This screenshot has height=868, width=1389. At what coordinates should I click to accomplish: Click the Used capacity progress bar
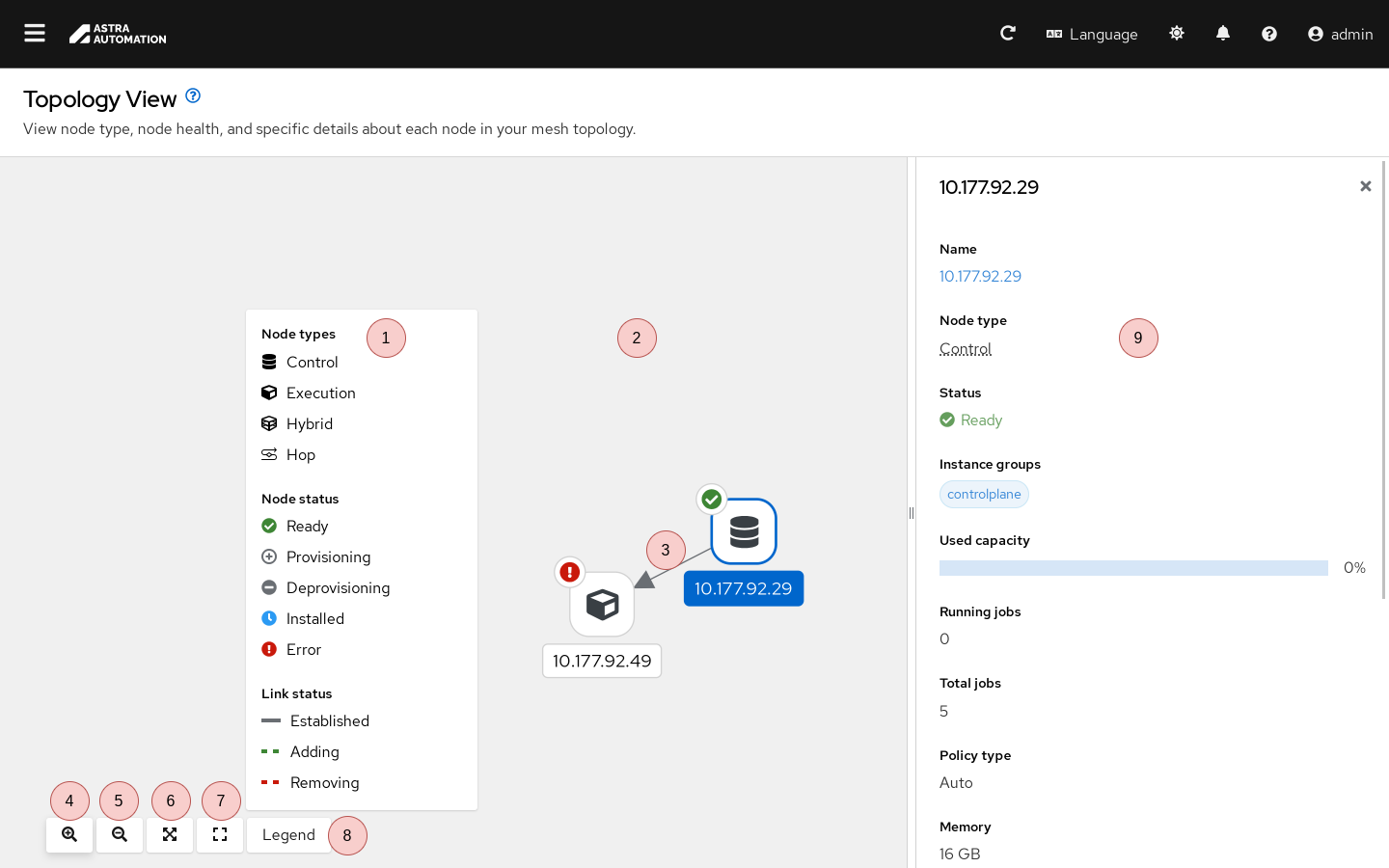pos(1133,568)
